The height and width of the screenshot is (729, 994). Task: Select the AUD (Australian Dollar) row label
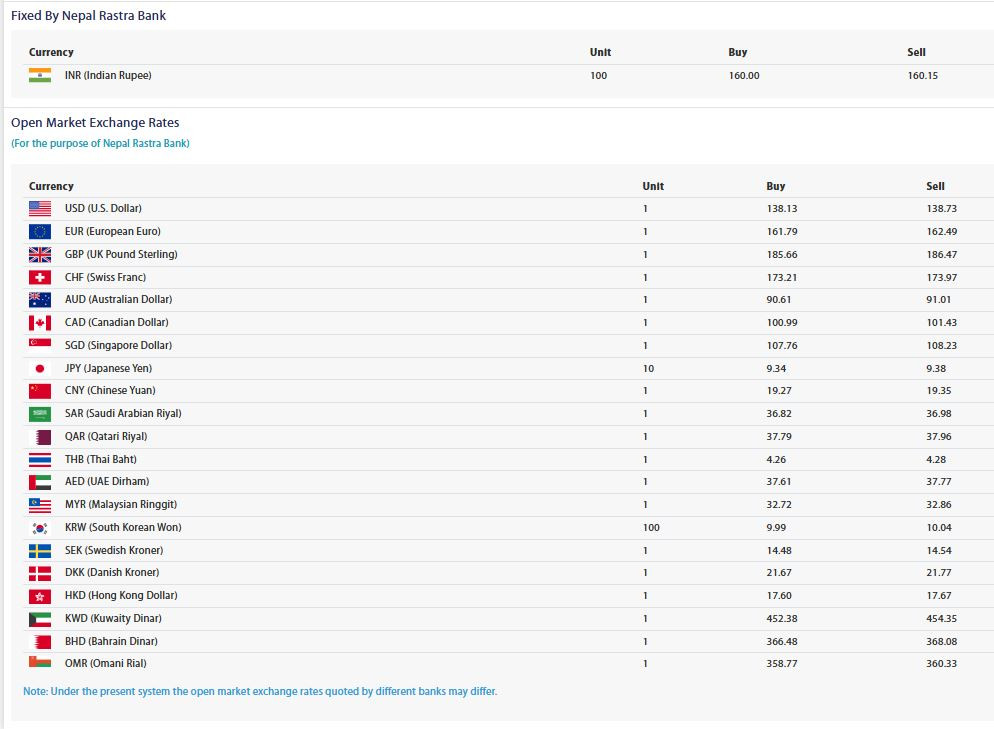click(119, 299)
